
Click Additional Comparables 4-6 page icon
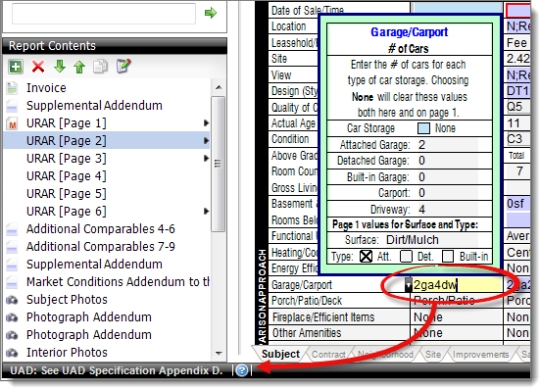pyautogui.click(x=12, y=229)
